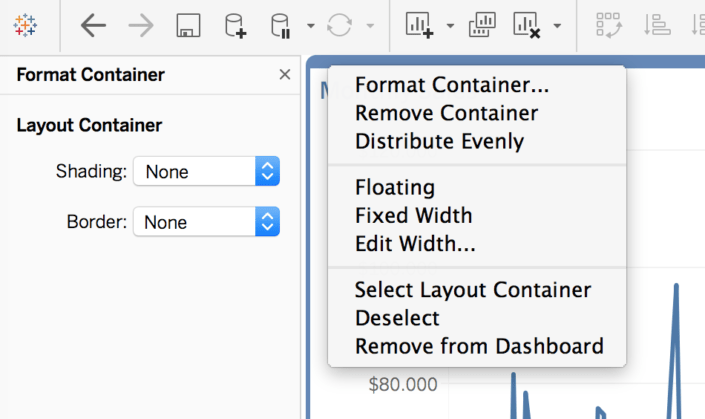Click the Tableau logo icon
Screen dimensions: 705x419
27,25
